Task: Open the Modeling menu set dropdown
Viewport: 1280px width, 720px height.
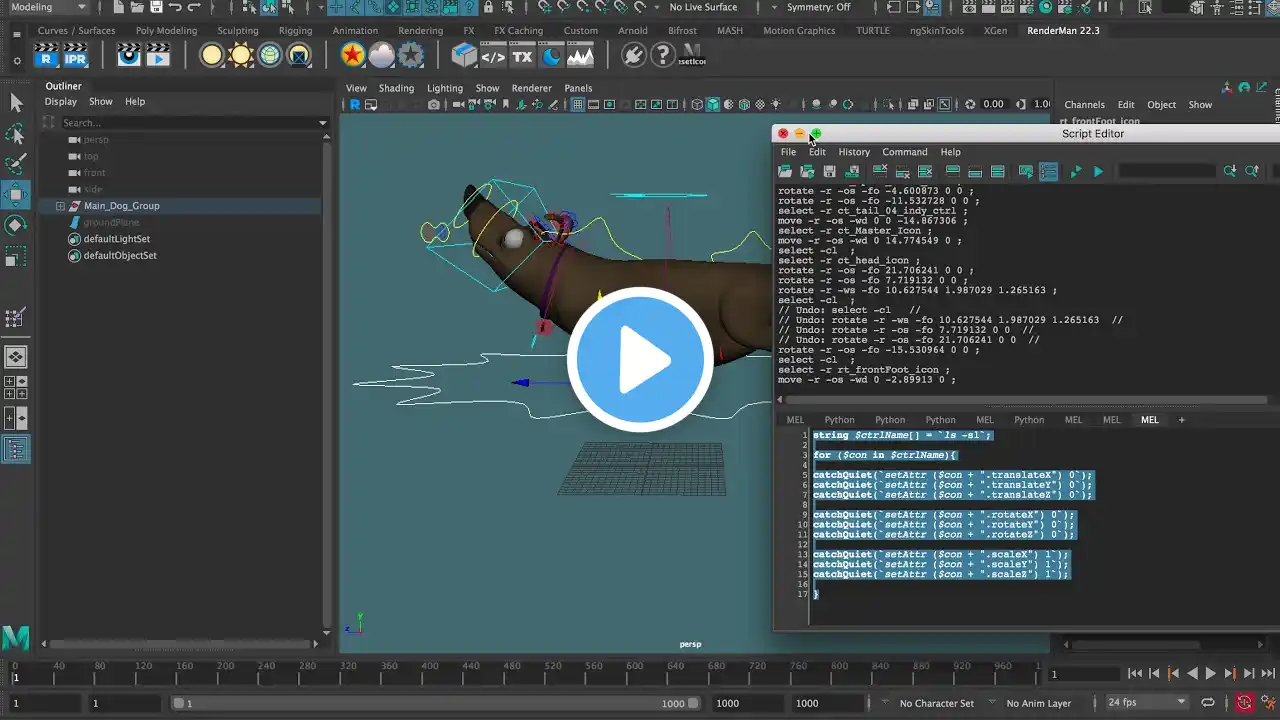Action: click(47, 7)
